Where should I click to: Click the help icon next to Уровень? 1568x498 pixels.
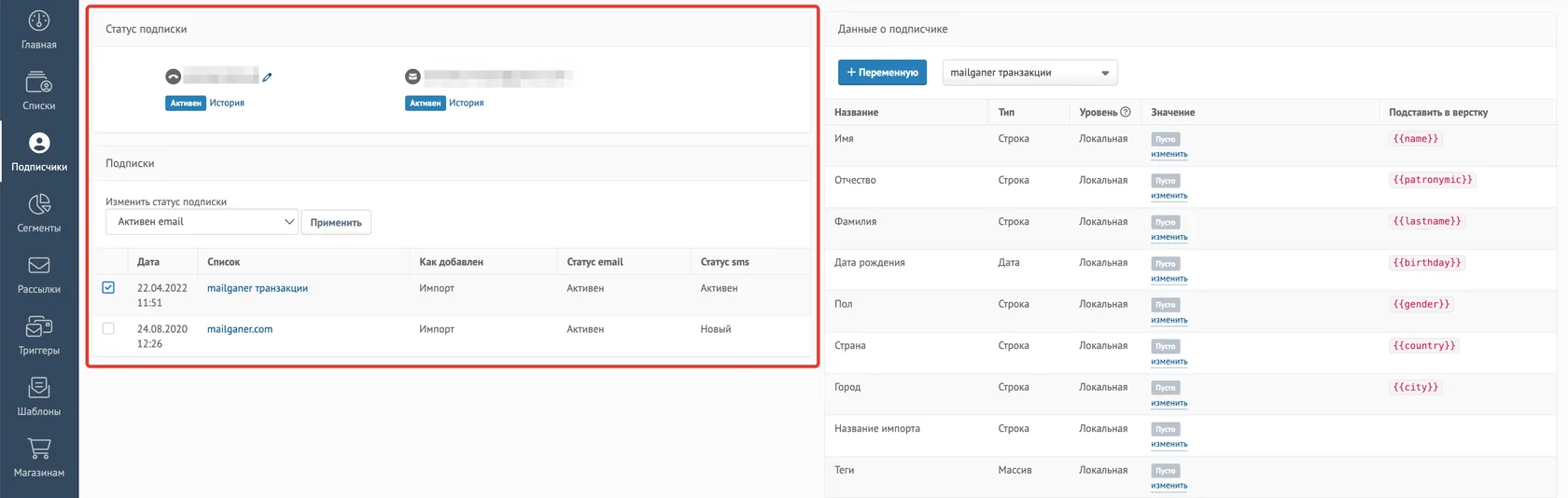coord(1126,112)
